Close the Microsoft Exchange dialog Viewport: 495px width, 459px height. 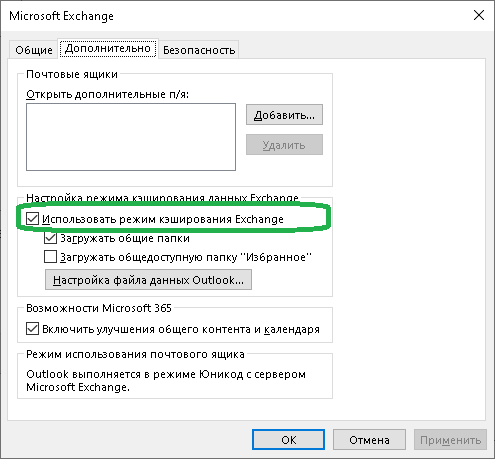click(479, 15)
